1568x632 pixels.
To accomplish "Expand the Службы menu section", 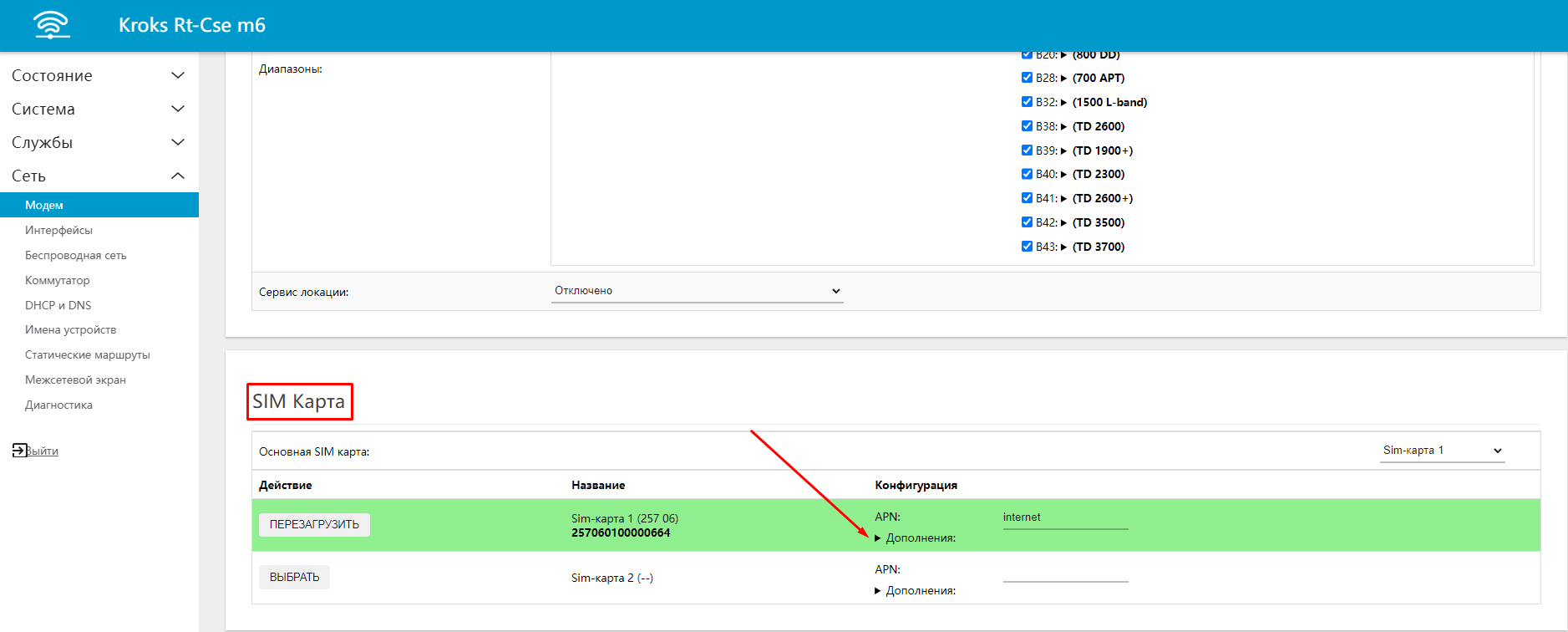I will coord(99,142).
